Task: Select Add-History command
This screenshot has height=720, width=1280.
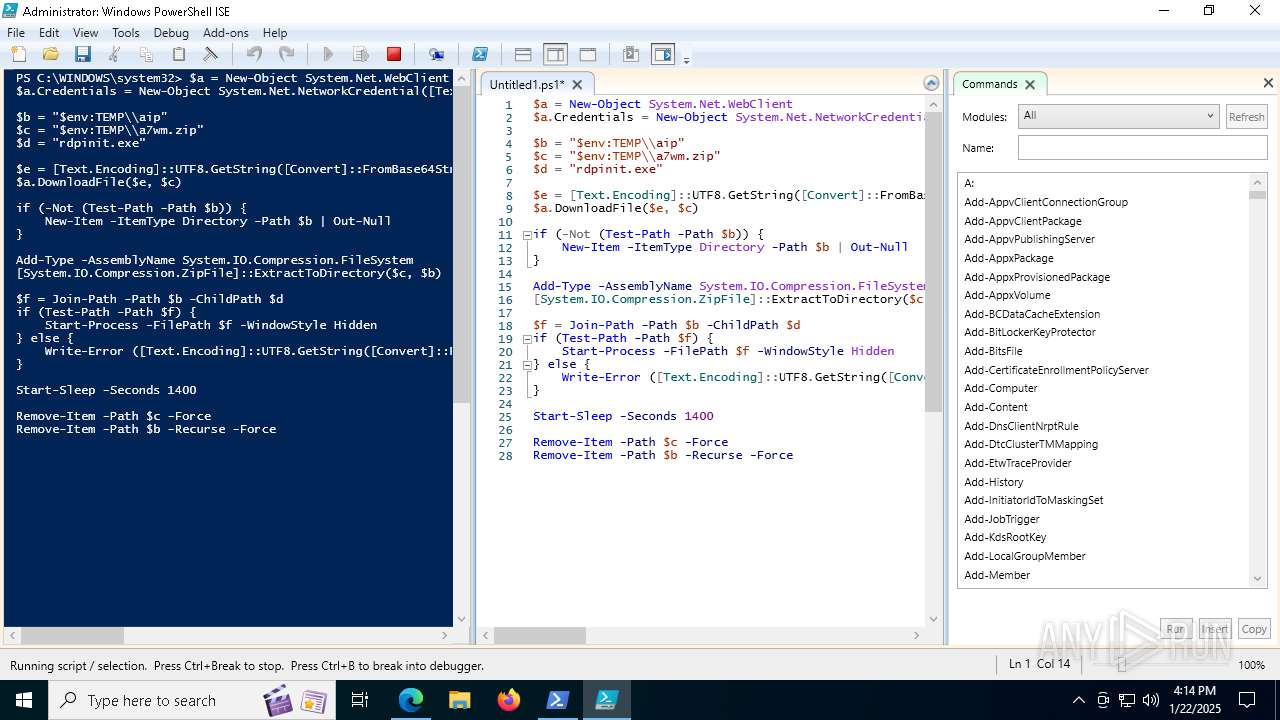Action: [x=994, y=482]
